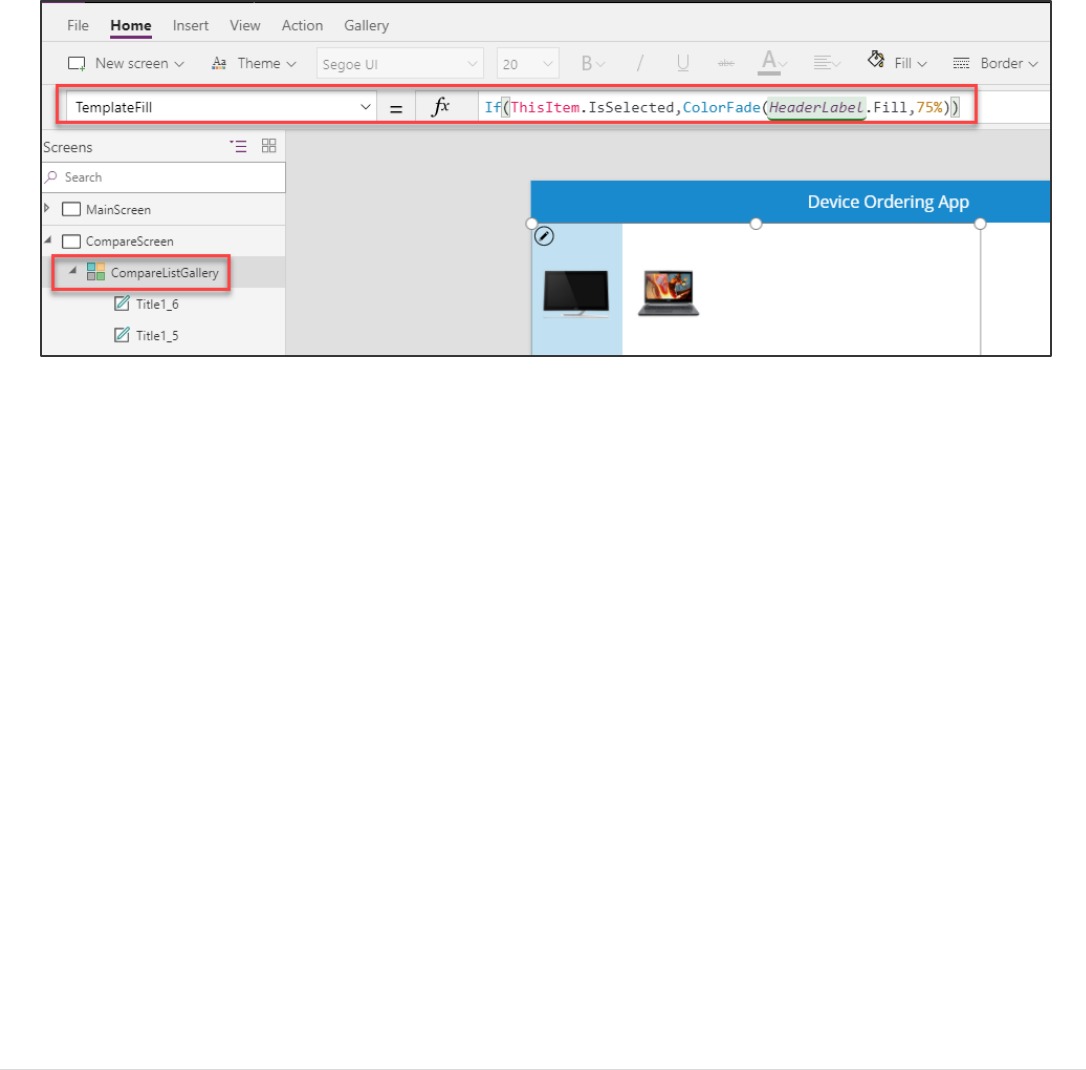The width and height of the screenshot is (1086, 1070).
Task: Click the MainScreen screen icon
Action: [71, 210]
